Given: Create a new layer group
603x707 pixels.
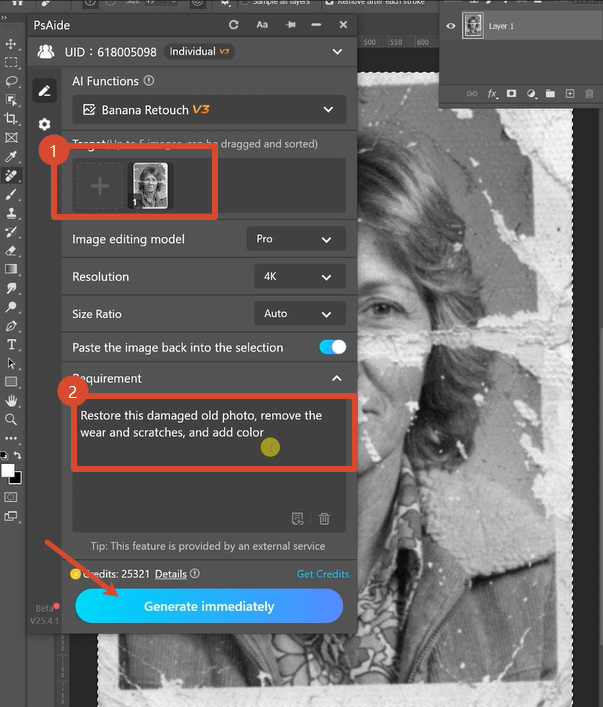Looking at the screenshot, I should pos(550,93).
